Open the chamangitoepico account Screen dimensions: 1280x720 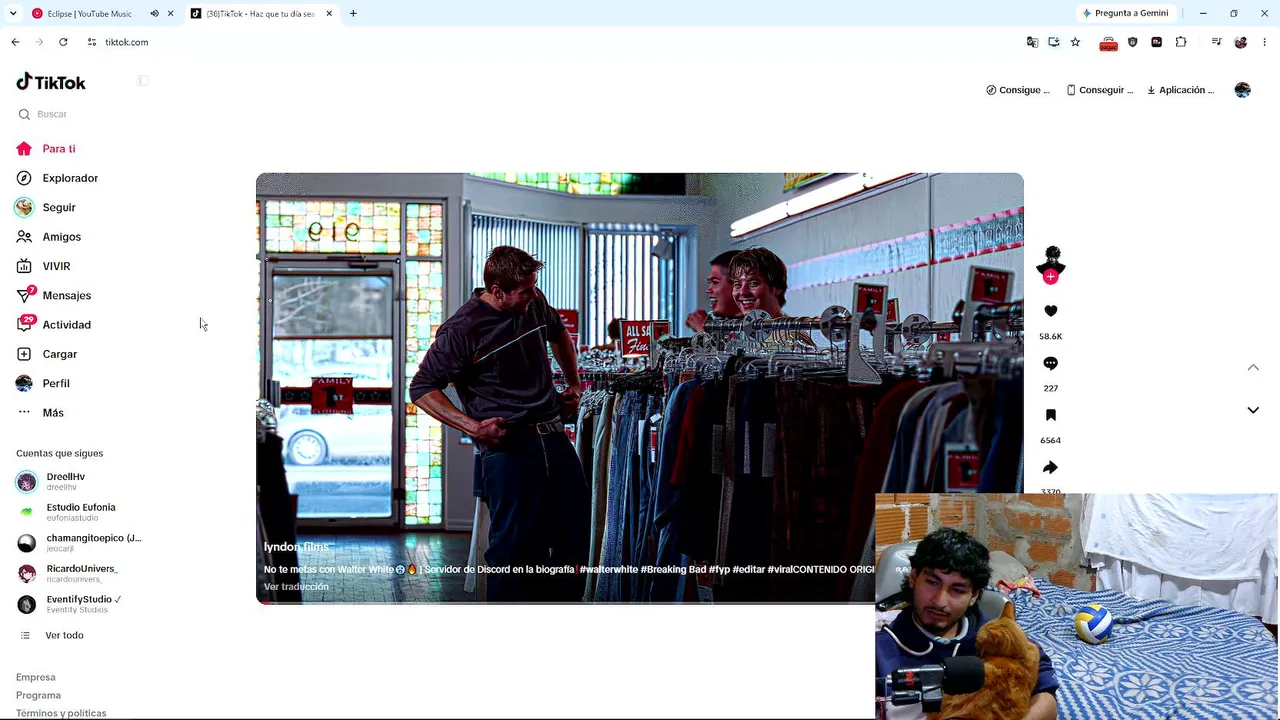[x=79, y=543]
